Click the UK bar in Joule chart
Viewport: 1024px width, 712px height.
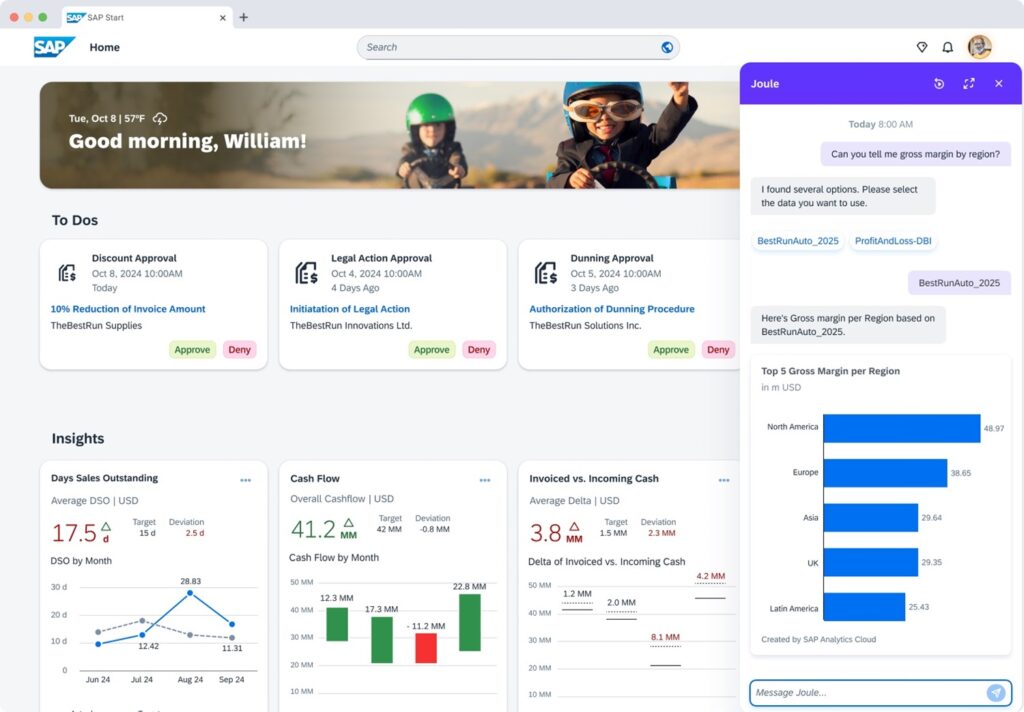871,562
